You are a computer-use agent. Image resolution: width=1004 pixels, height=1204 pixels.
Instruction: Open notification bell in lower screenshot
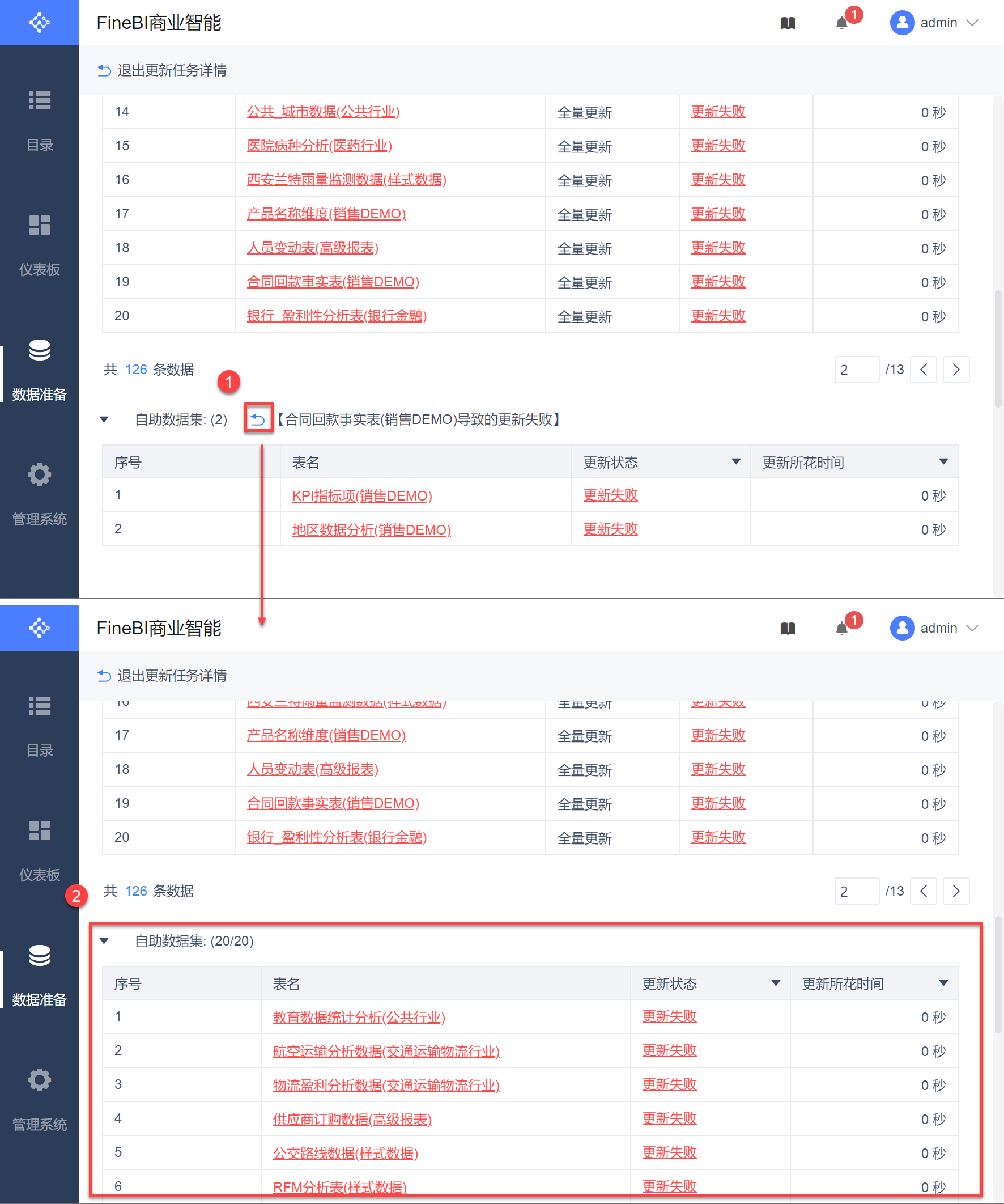pyautogui.click(x=841, y=629)
